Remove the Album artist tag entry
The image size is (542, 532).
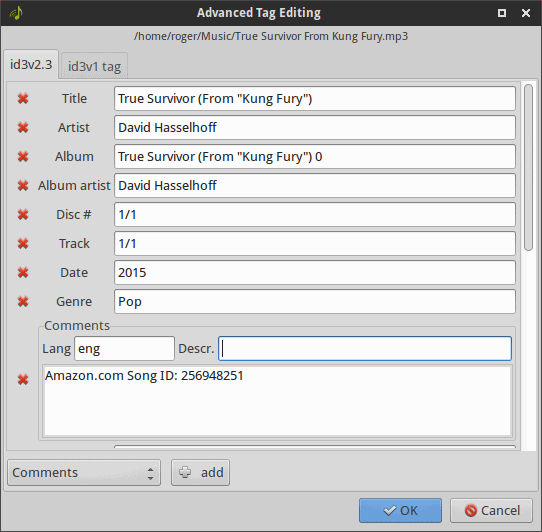[23, 186]
